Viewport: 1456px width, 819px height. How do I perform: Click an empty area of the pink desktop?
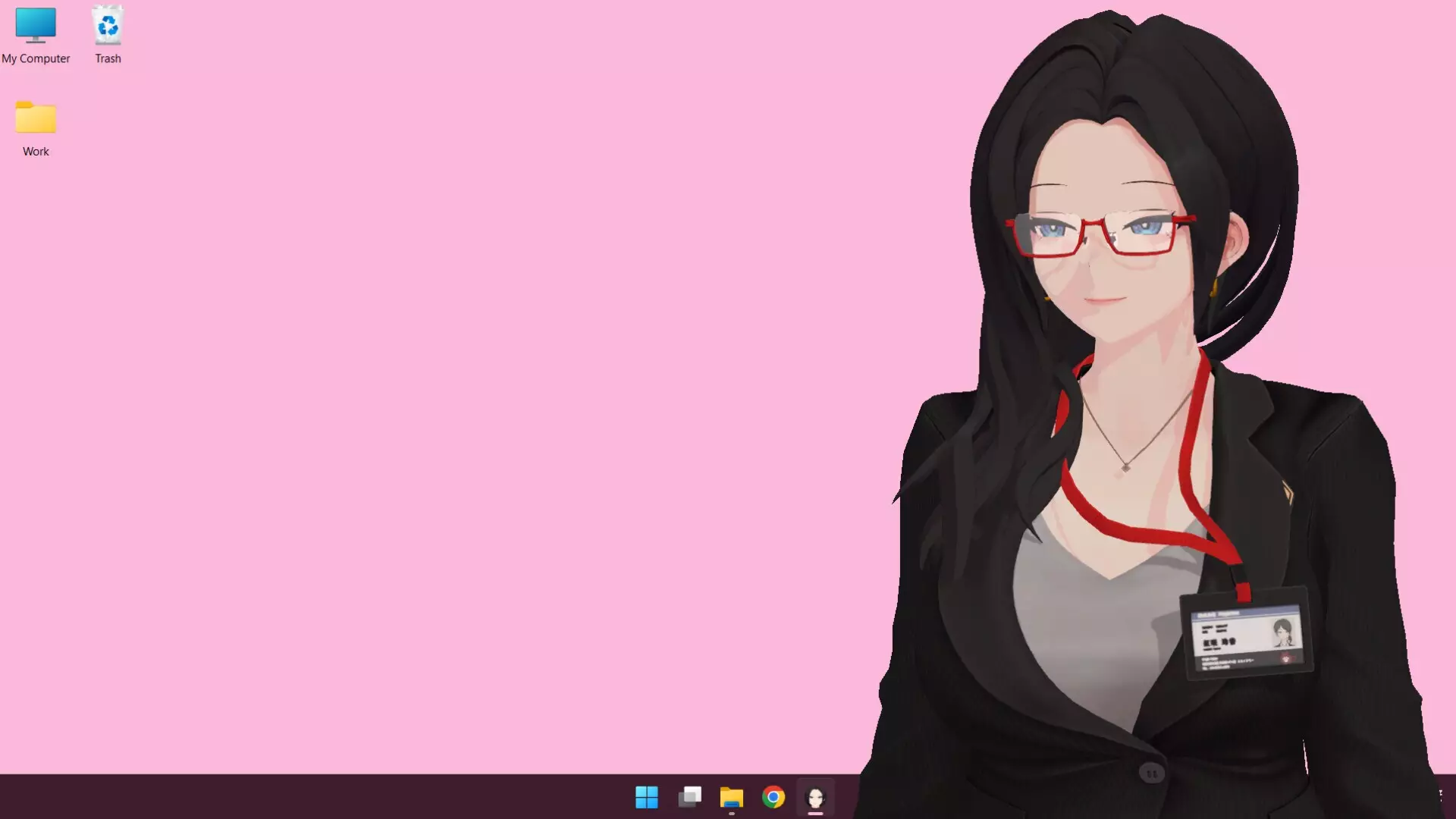455,379
